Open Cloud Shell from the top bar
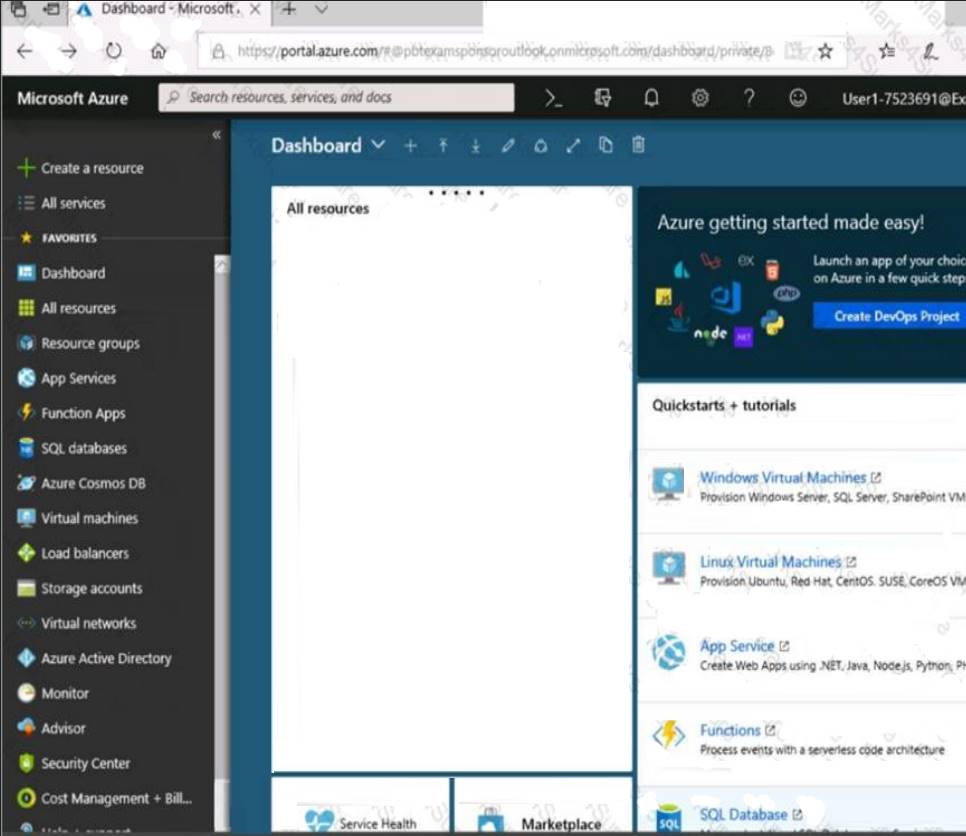 tap(553, 98)
